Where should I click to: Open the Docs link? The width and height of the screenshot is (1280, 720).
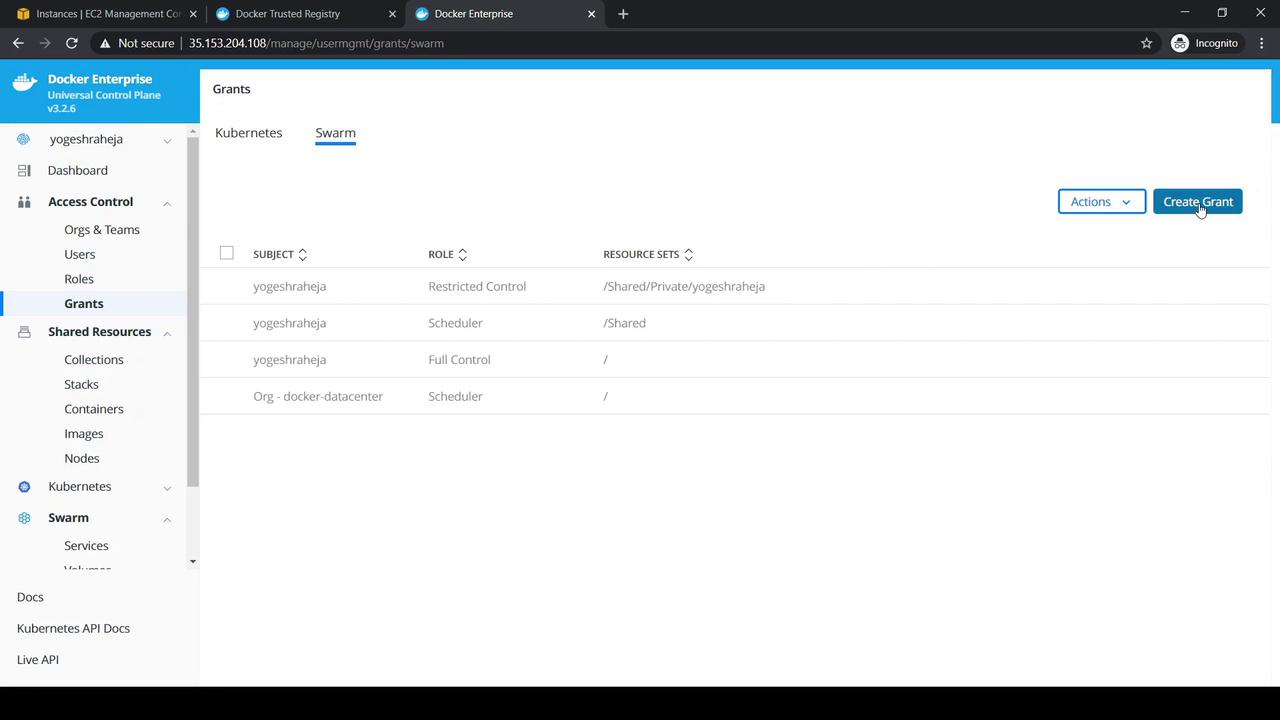[30, 597]
